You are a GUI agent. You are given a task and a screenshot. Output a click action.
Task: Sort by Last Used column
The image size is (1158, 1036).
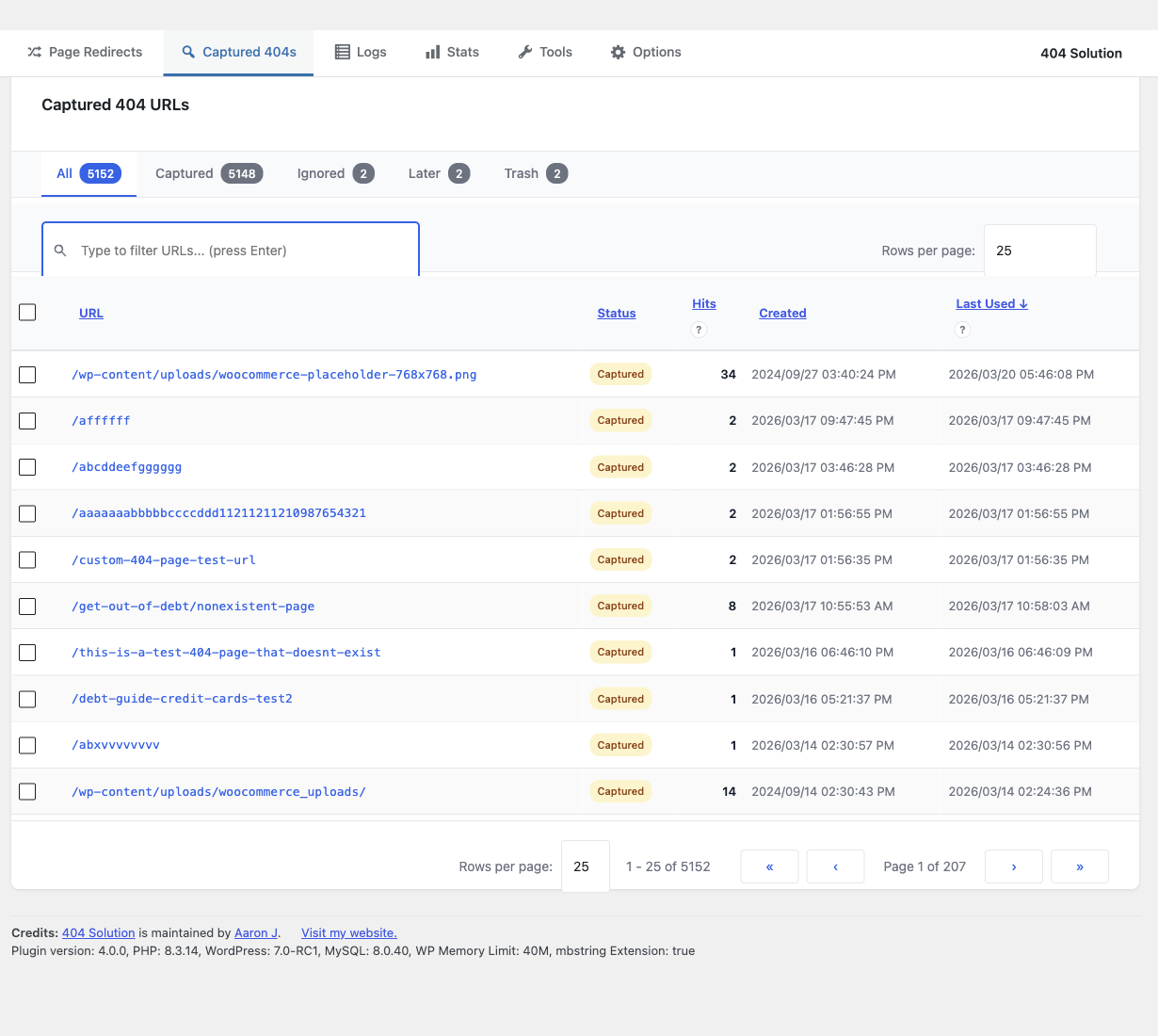pyautogui.click(x=990, y=304)
